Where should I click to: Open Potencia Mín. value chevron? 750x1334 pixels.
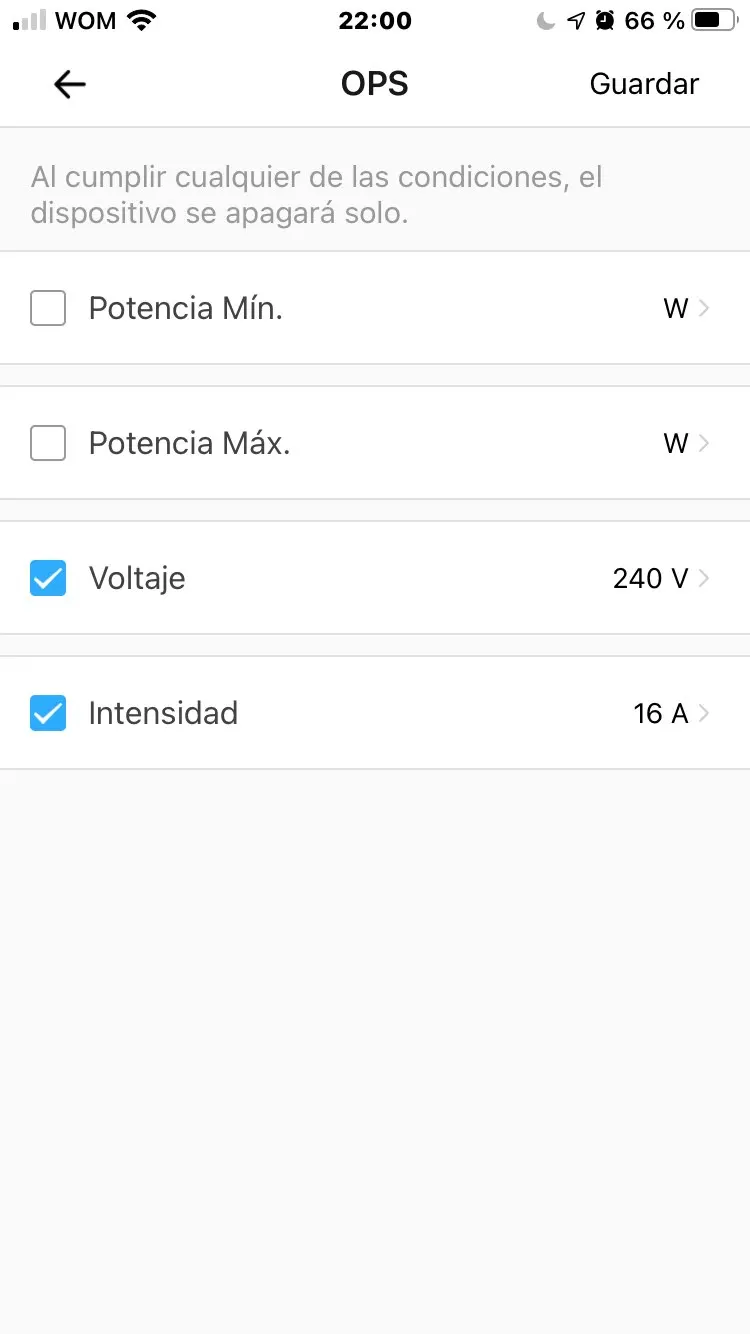click(704, 308)
